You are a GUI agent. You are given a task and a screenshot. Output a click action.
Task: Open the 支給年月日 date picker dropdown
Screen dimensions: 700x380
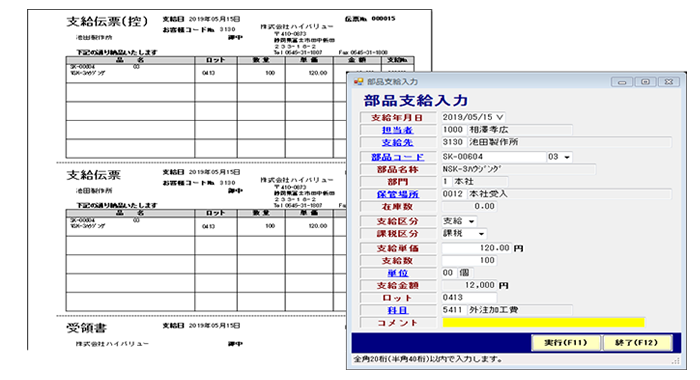point(500,117)
